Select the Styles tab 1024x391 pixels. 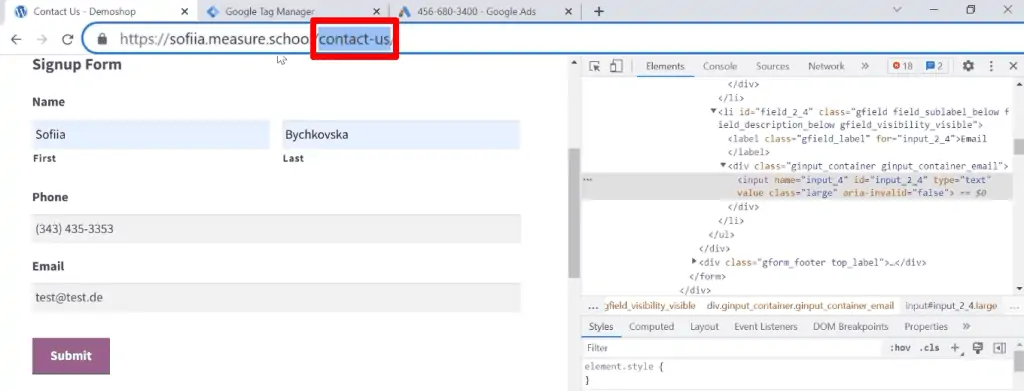click(601, 326)
